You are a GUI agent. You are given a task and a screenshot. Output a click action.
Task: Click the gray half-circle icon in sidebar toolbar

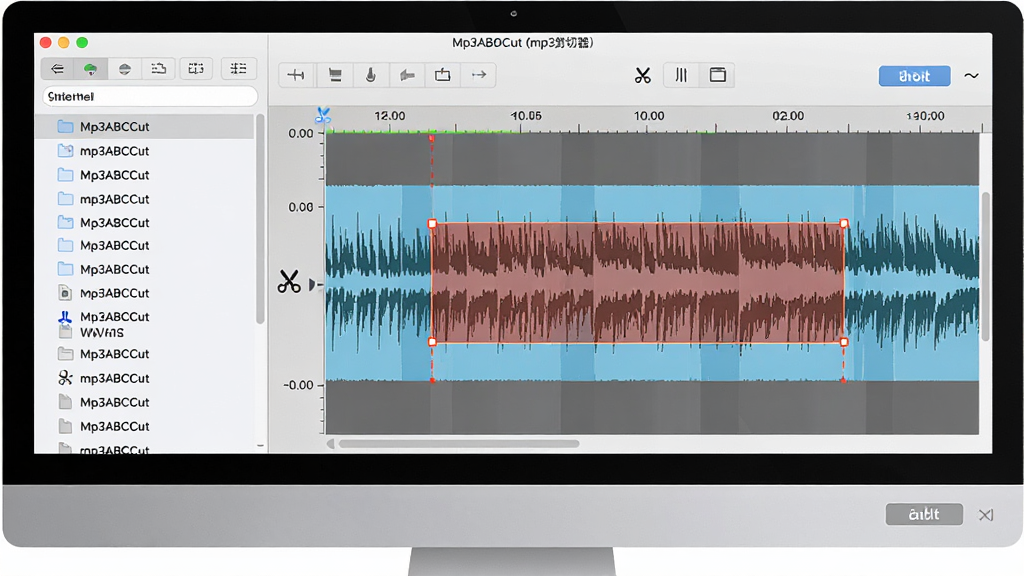click(x=125, y=69)
